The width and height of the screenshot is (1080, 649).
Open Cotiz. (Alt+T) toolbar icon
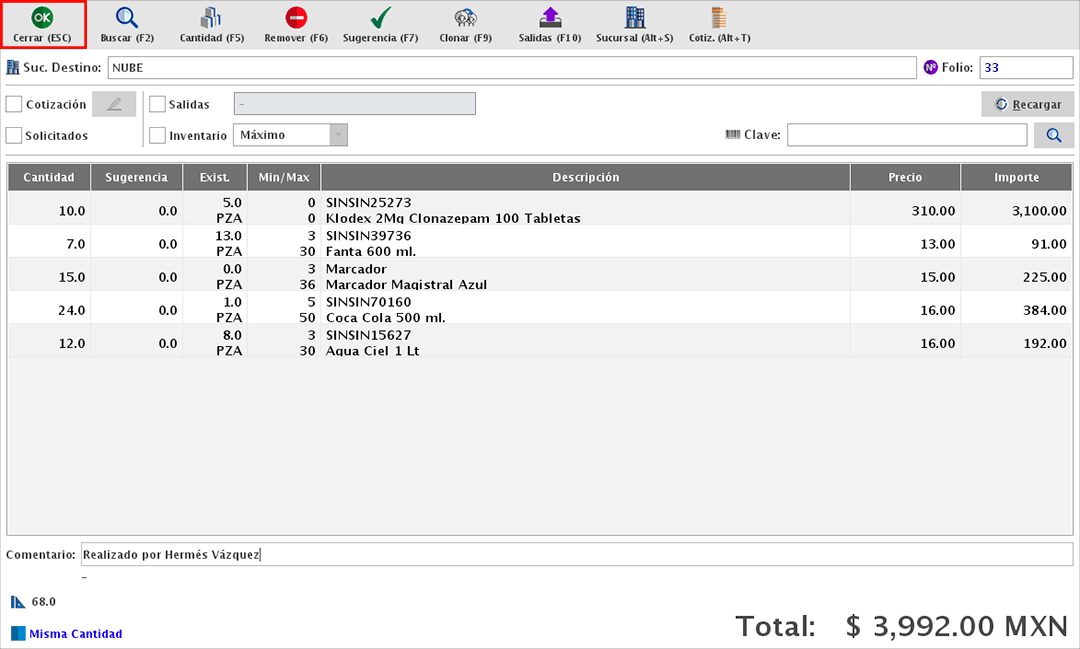tap(718, 18)
